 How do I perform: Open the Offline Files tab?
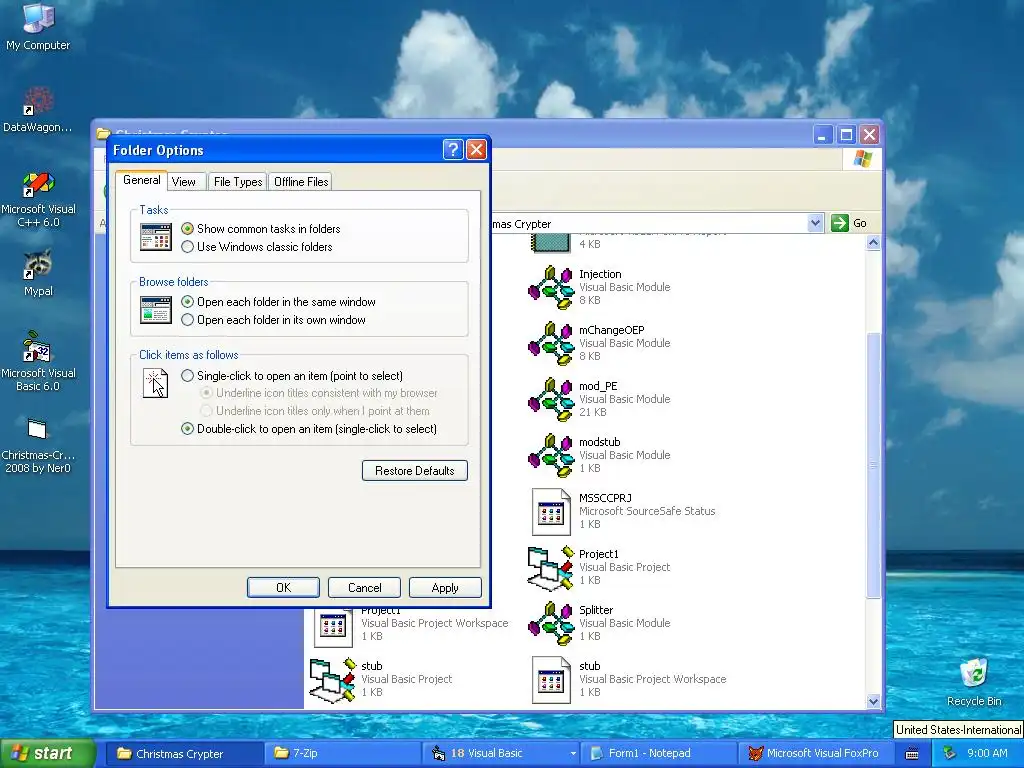(x=301, y=182)
